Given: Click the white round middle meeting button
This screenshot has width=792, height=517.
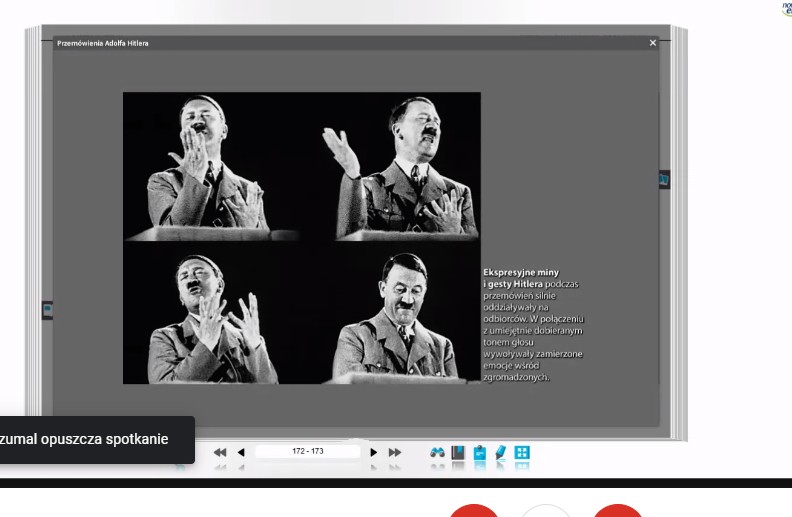Looking at the screenshot, I should (546, 510).
